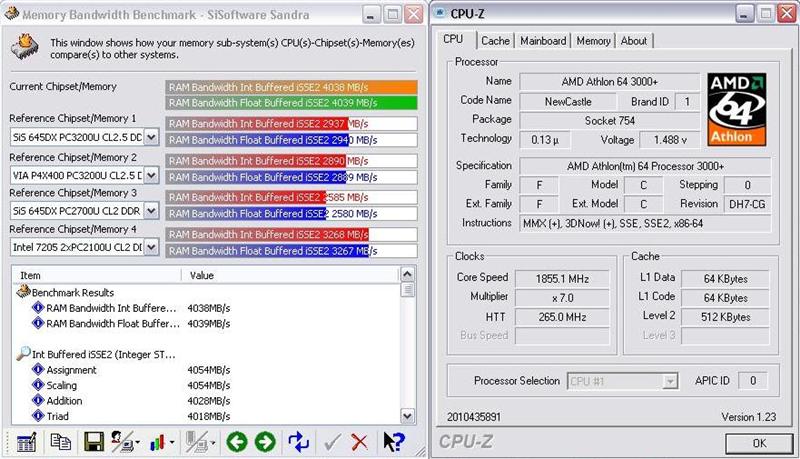Viewport: 800px width, 459px height.
Task: Open the Reference Chipset/Memory 4 dropdown
Action: click(x=151, y=245)
